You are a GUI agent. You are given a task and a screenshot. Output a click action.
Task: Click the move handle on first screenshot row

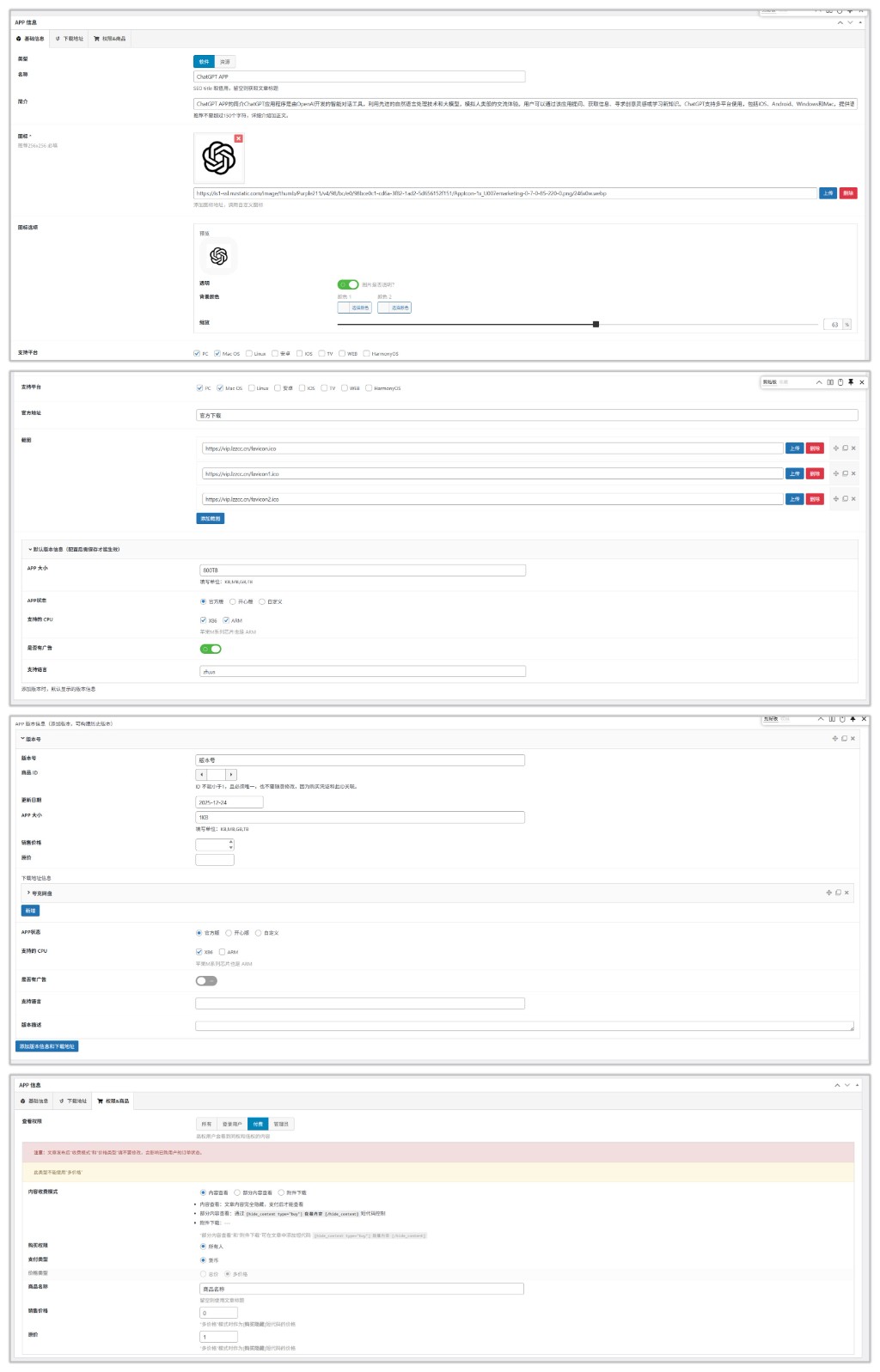[x=836, y=448]
